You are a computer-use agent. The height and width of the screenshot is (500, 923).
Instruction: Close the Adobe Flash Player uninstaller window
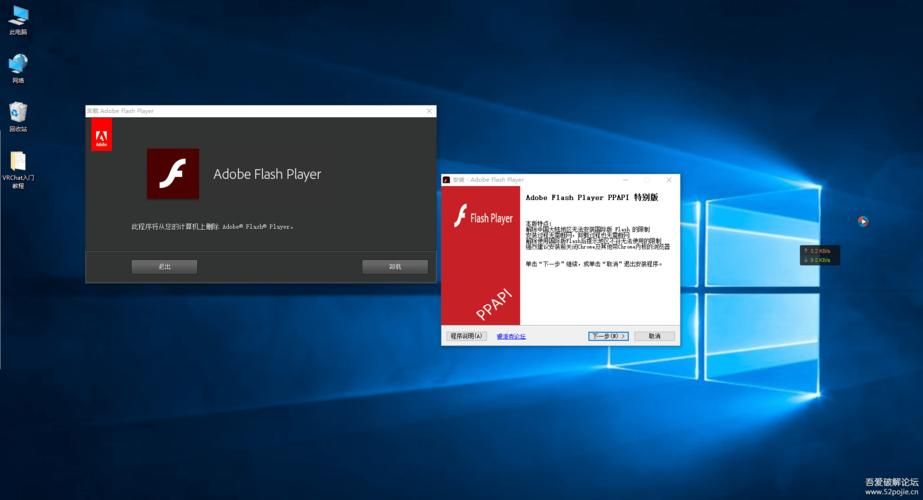tap(430, 111)
